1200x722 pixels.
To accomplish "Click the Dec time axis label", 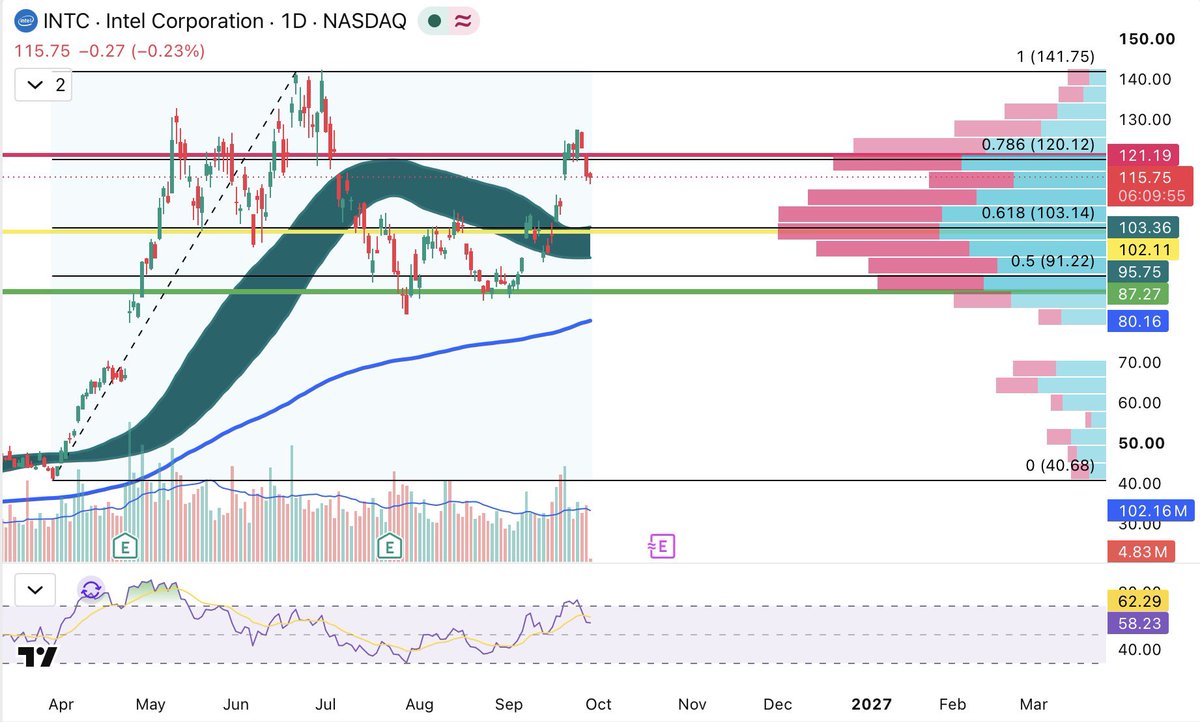I will pyautogui.click(x=777, y=705).
